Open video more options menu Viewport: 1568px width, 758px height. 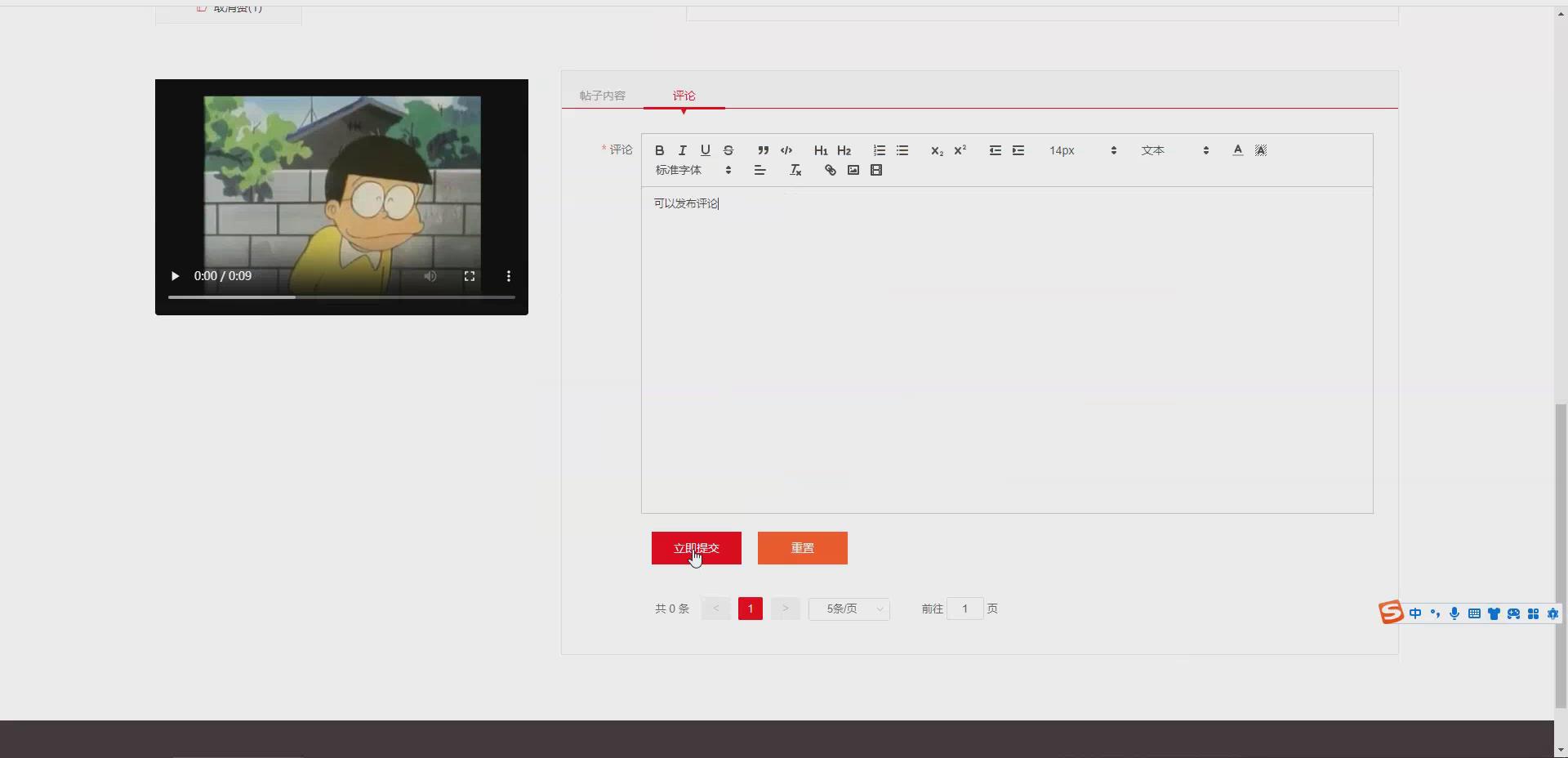click(509, 276)
